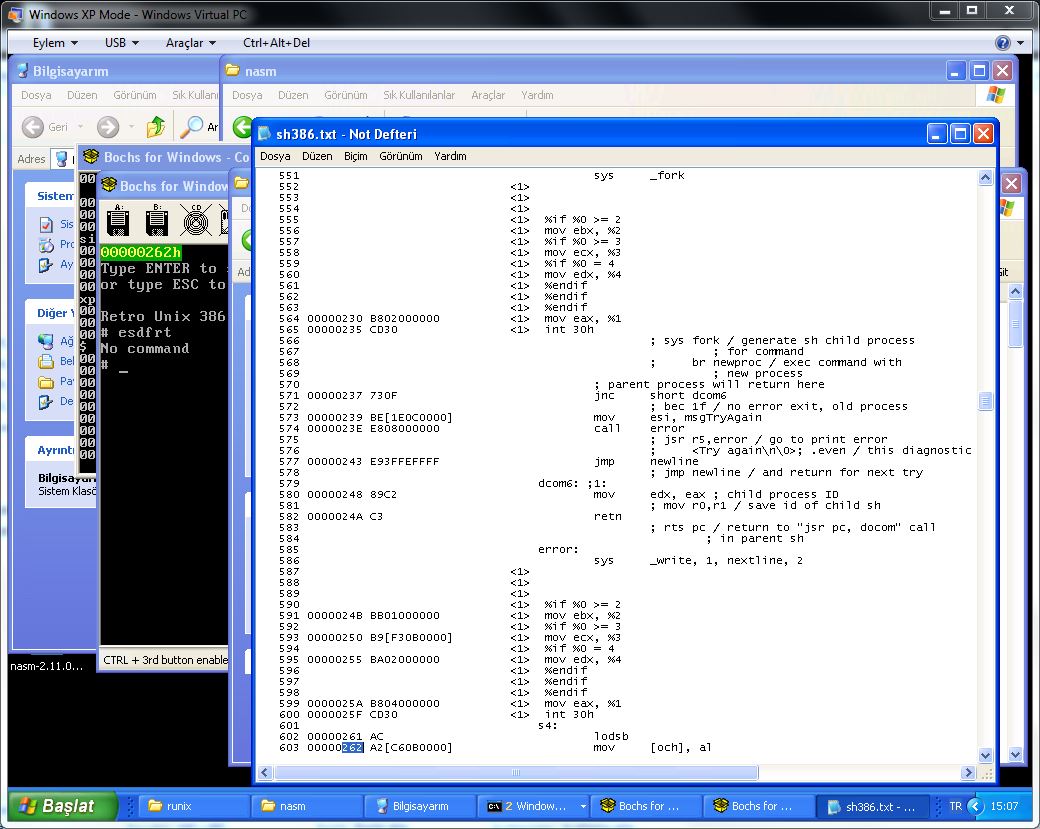This screenshot has width=1040, height=829.
Task: Click the search magnifier in Bilgisayarım toolbar
Action: [x=192, y=126]
